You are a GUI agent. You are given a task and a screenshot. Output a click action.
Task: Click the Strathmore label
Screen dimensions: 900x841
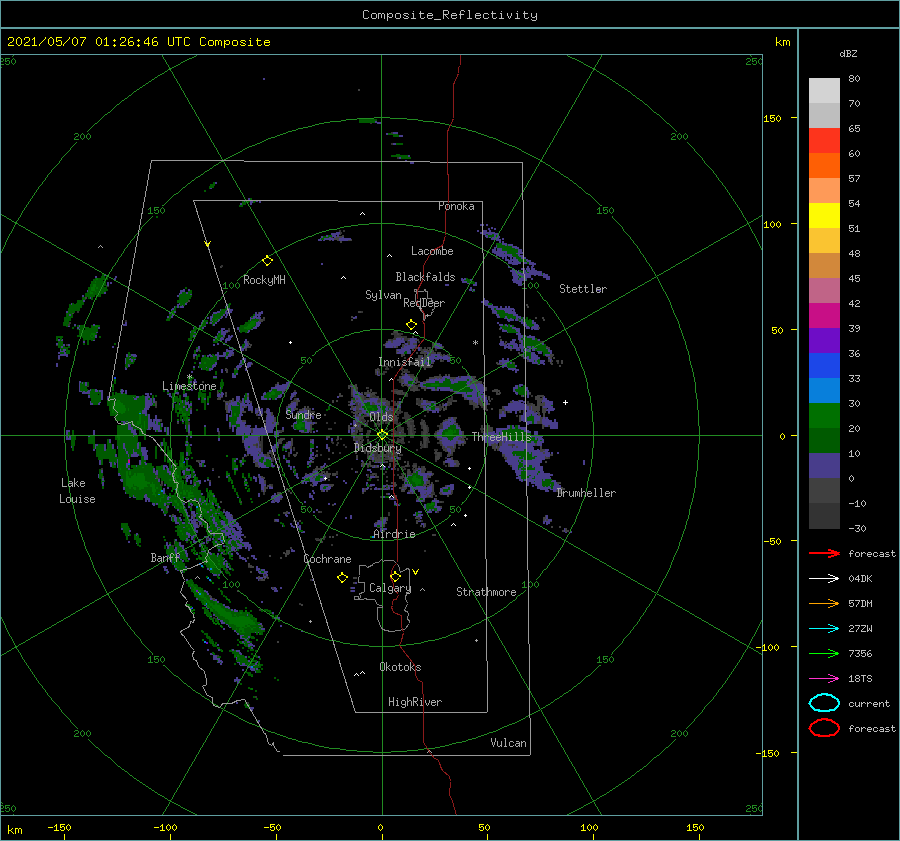tap(486, 592)
